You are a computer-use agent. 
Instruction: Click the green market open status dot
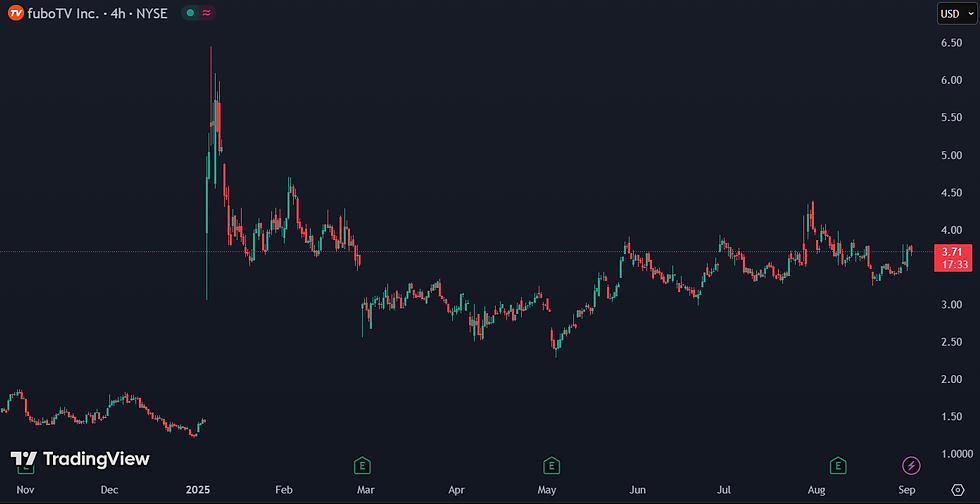click(190, 13)
